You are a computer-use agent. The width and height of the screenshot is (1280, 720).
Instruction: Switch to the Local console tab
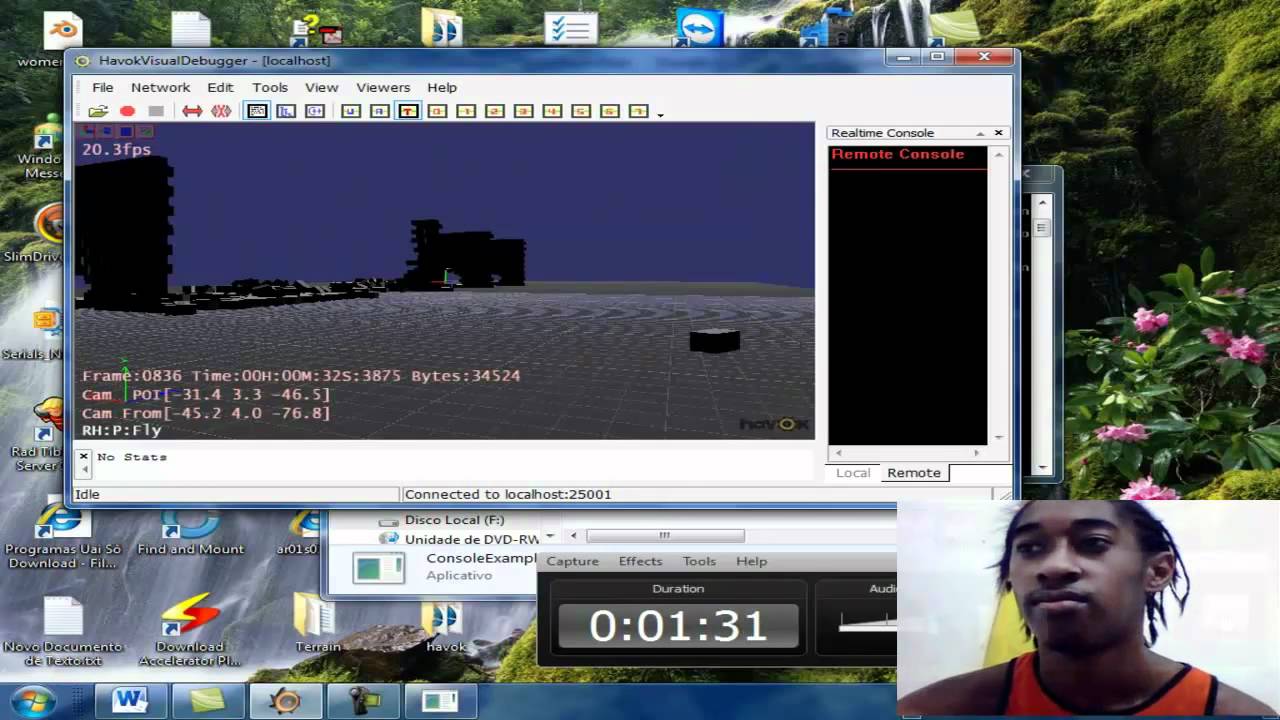(x=853, y=473)
